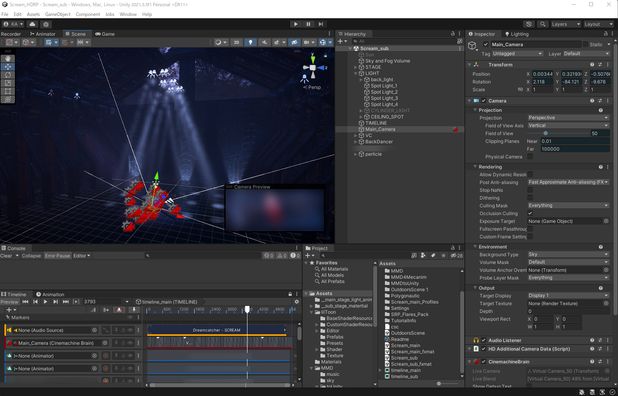Open global search magnifier in top toolbar
618x396 pixels.
click(543, 24)
